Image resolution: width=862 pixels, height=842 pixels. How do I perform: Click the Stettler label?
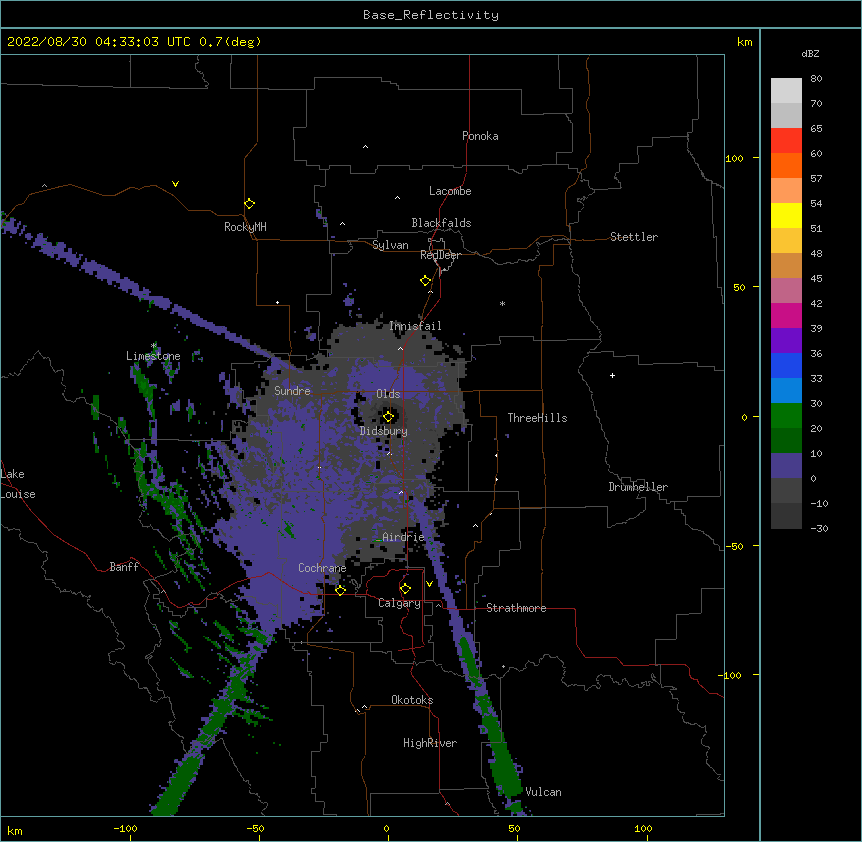click(634, 237)
